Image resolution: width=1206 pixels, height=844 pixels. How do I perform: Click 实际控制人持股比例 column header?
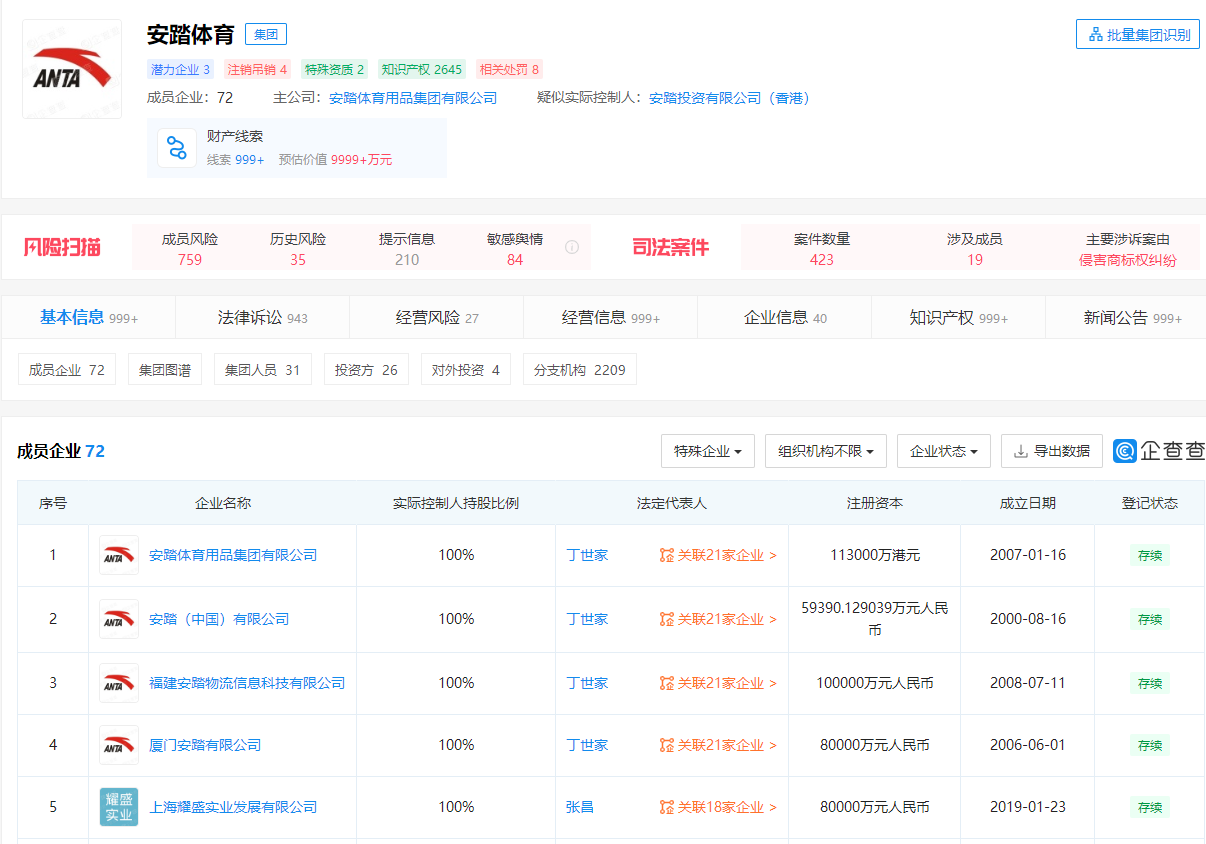point(456,503)
